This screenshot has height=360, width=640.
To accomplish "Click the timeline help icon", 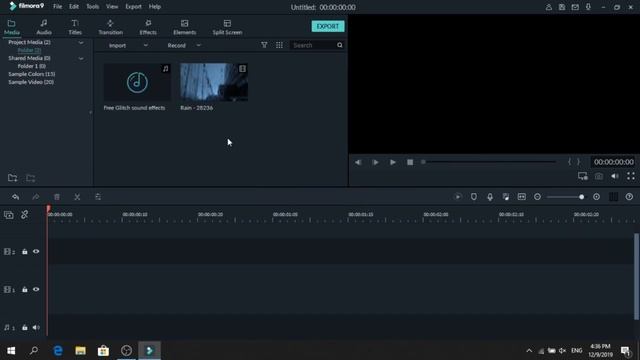I will [x=629, y=197].
